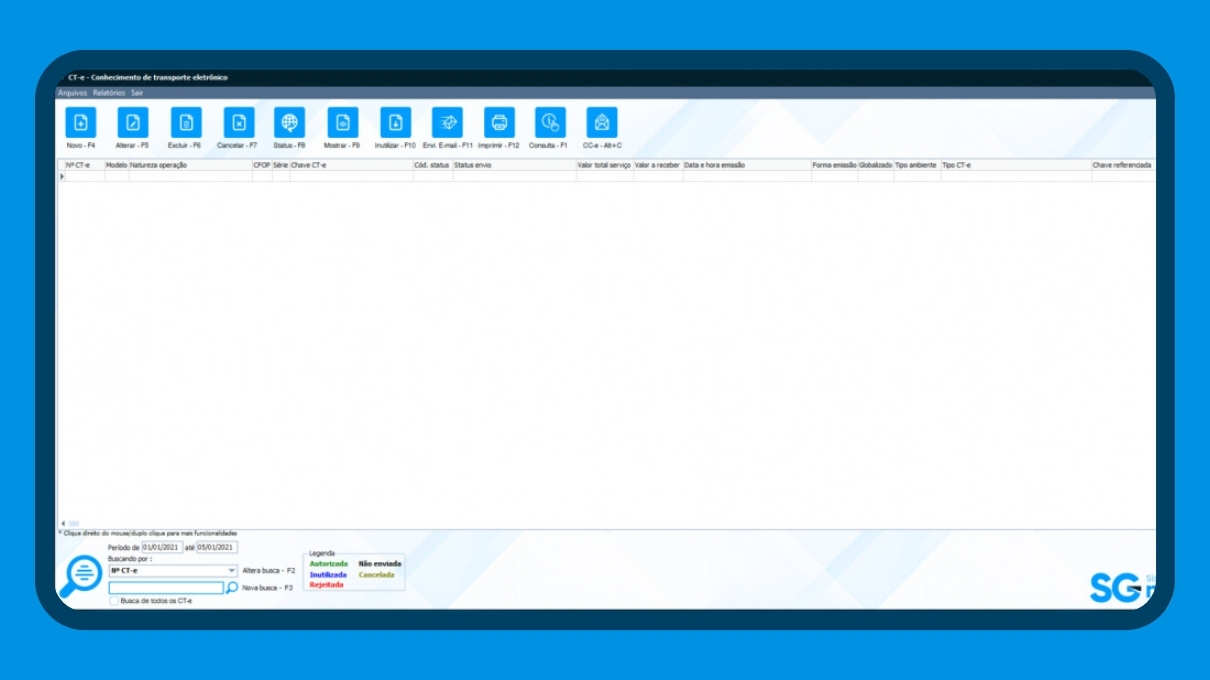Delete record with Excluir icon
The image size is (1210, 680).
click(x=186, y=123)
